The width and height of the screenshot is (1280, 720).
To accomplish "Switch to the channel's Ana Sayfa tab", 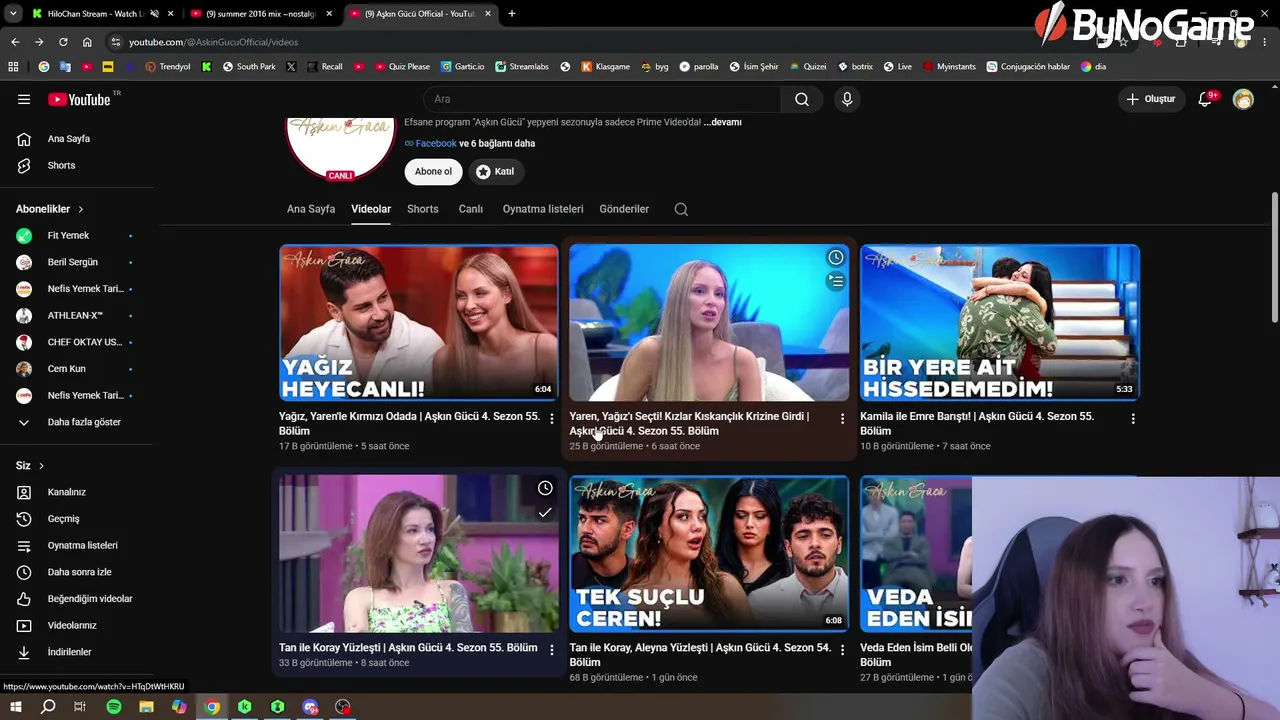I will point(311,209).
